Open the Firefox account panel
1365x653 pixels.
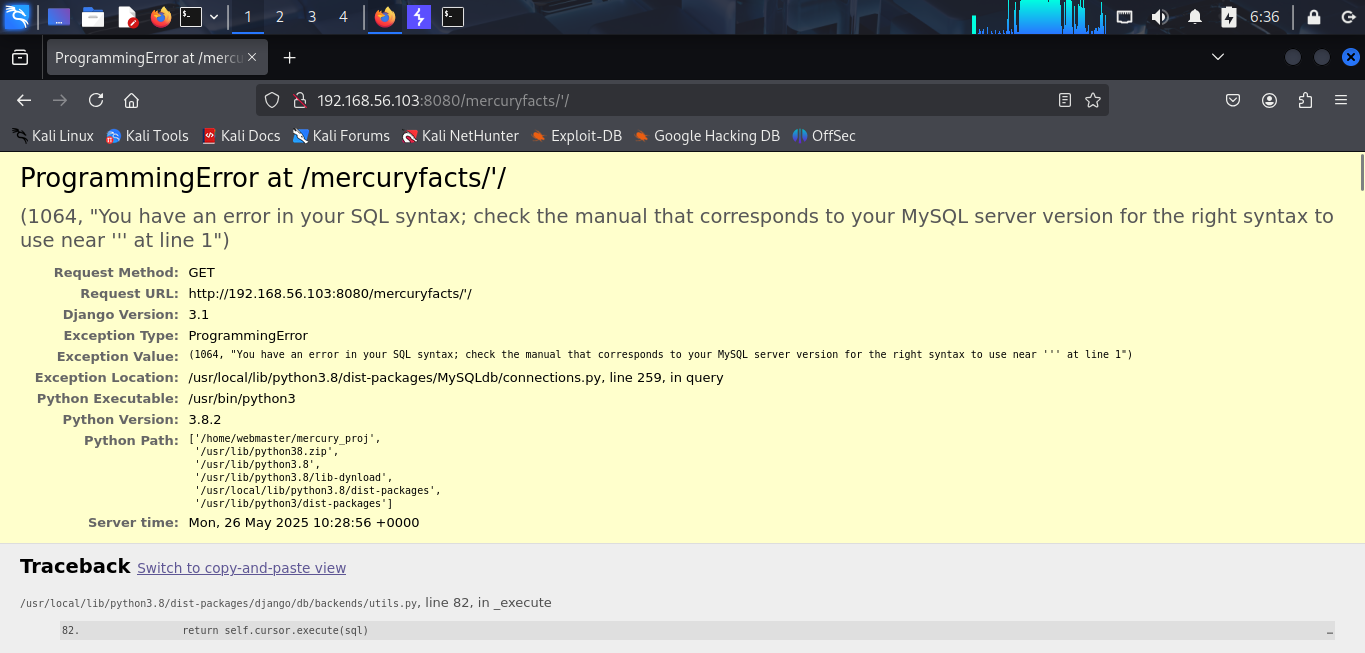click(1269, 100)
